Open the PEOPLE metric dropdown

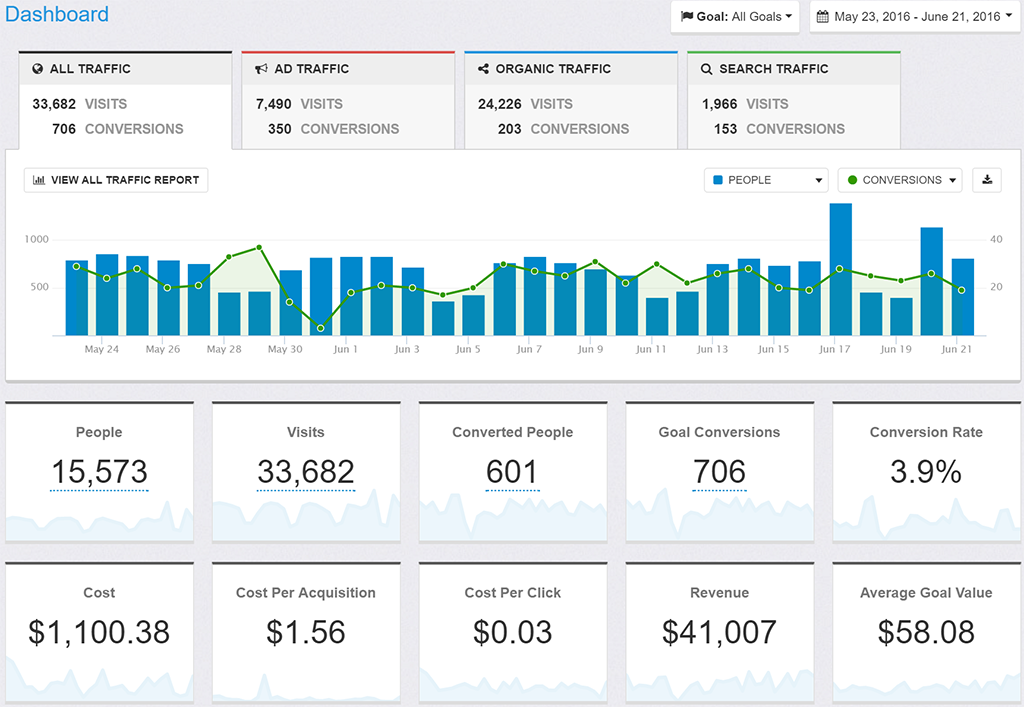pyautogui.click(x=766, y=180)
